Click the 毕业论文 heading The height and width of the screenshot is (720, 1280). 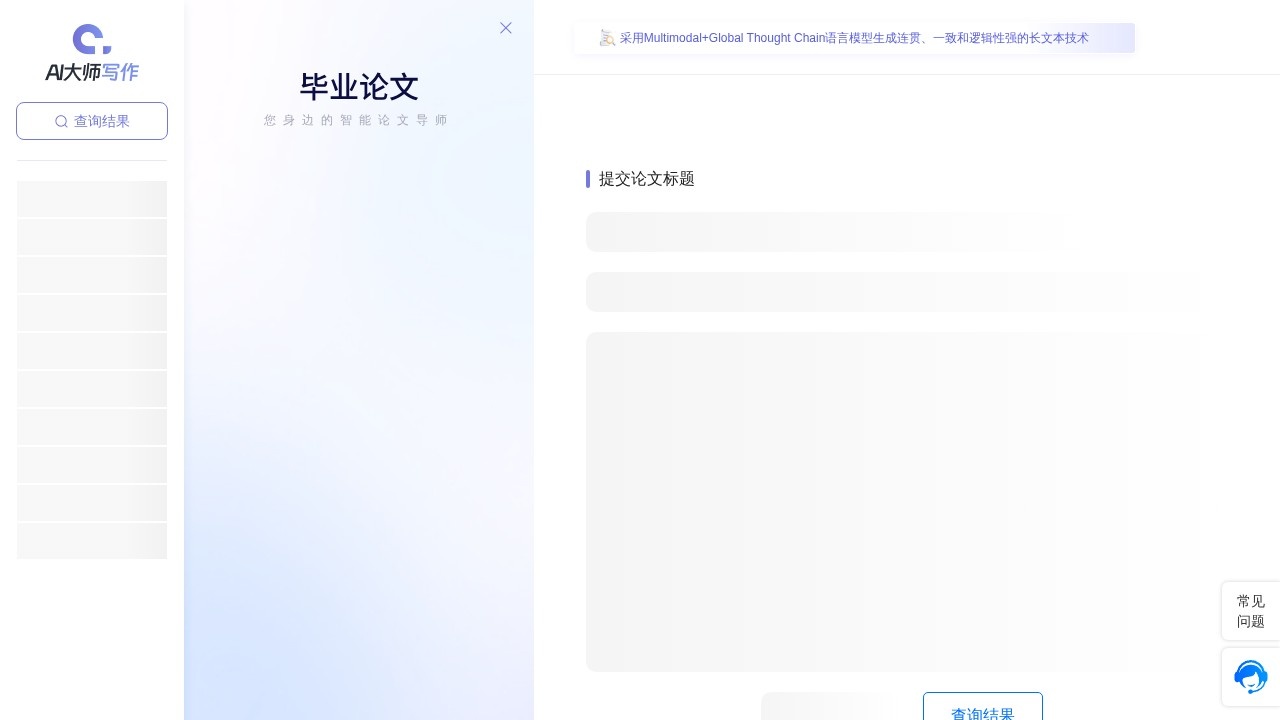(358, 87)
